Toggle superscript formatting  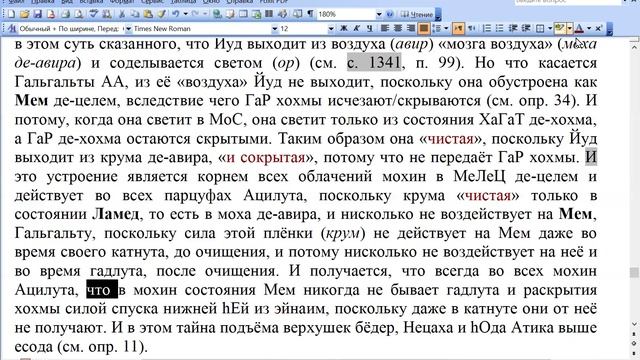(598, 28)
